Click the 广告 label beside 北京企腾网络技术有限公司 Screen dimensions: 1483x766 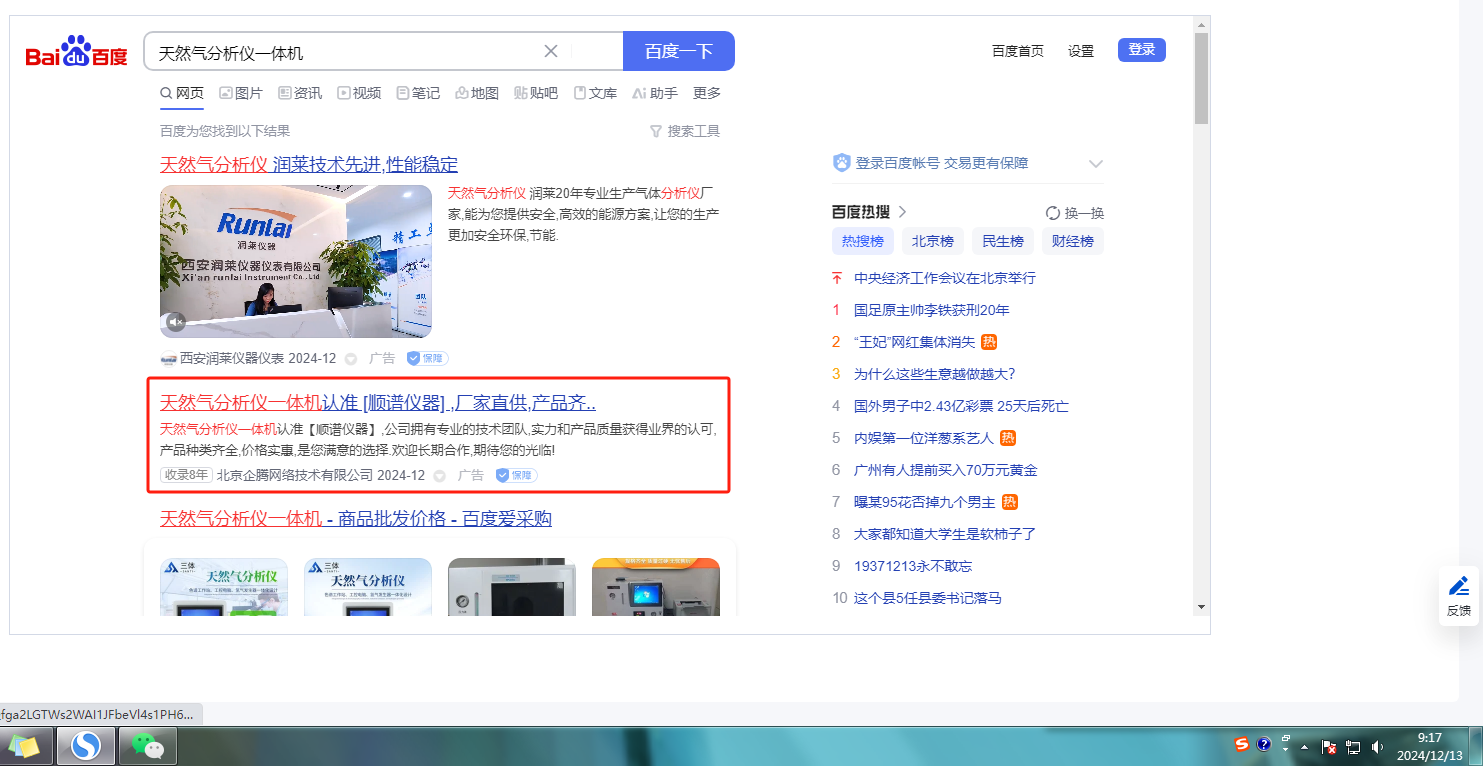(x=471, y=476)
